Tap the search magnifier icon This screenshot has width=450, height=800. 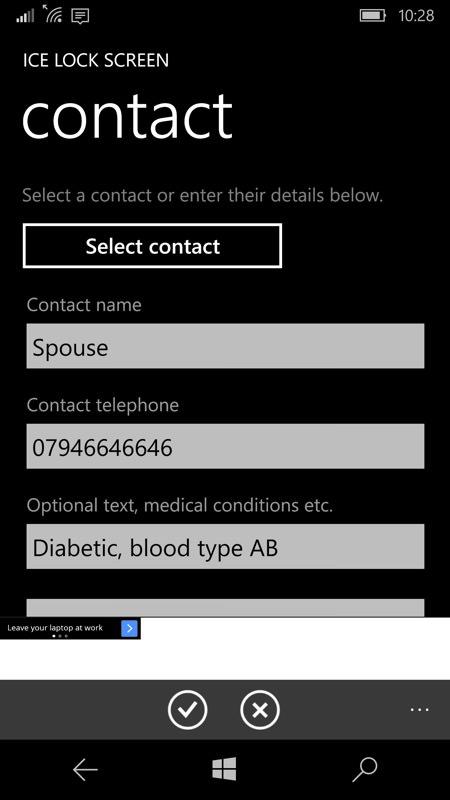(365, 770)
